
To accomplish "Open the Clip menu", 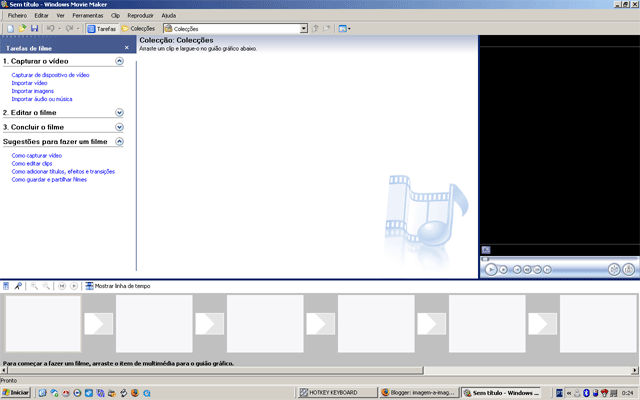I will 115,16.
